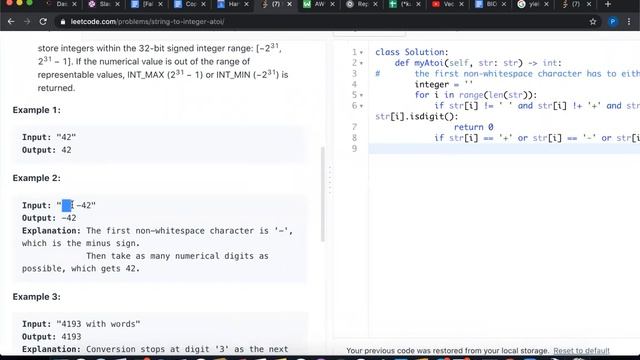This screenshot has height=360, width=640.
Task: Close the 'BID' tab
Action: tap(504, 4)
